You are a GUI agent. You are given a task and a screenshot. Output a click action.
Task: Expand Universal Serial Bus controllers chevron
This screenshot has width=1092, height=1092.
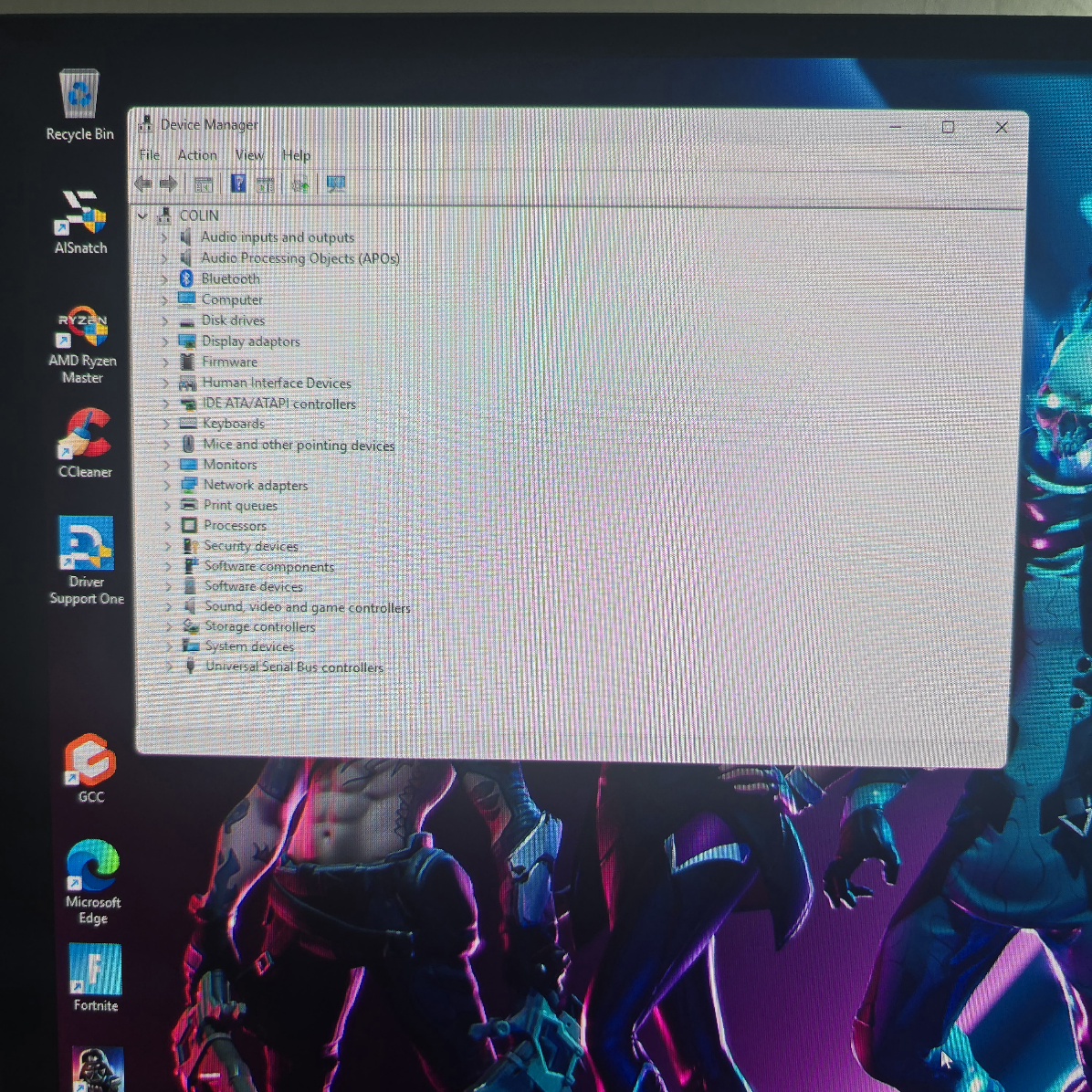169,667
